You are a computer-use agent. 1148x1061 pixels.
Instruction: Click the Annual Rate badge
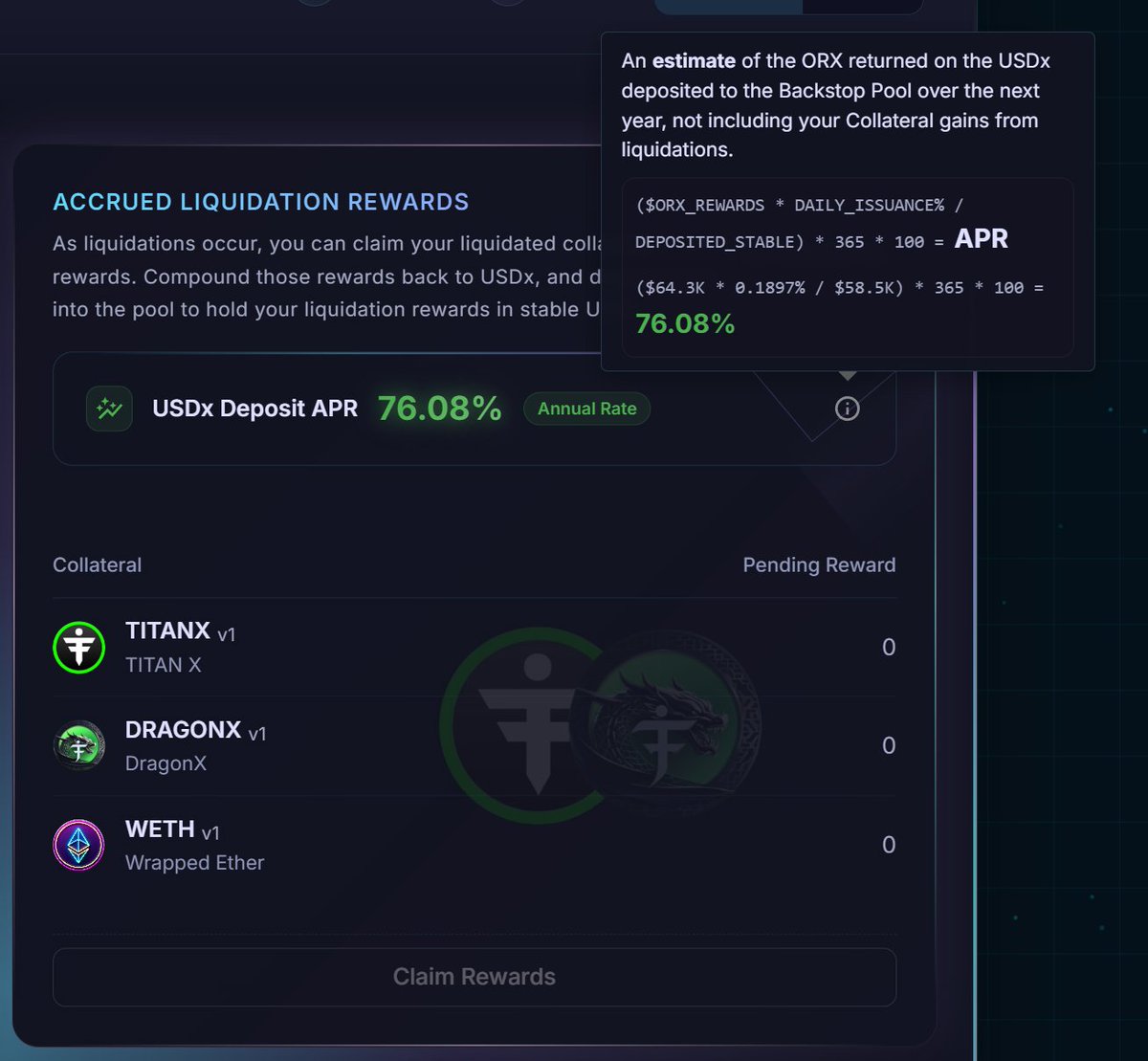click(x=587, y=409)
